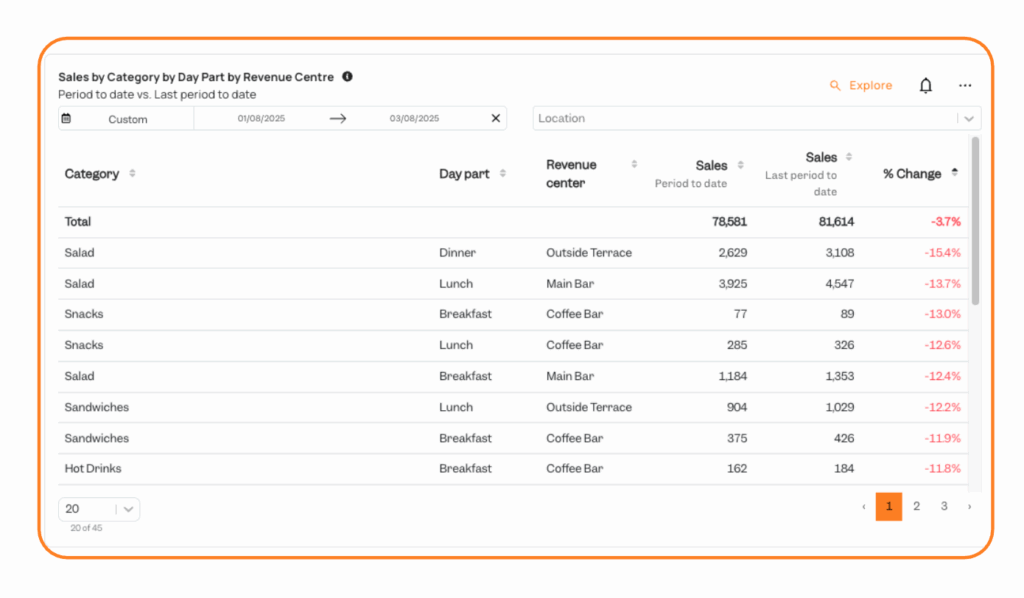Open the Custom period selector

click(x=127, y=119)
